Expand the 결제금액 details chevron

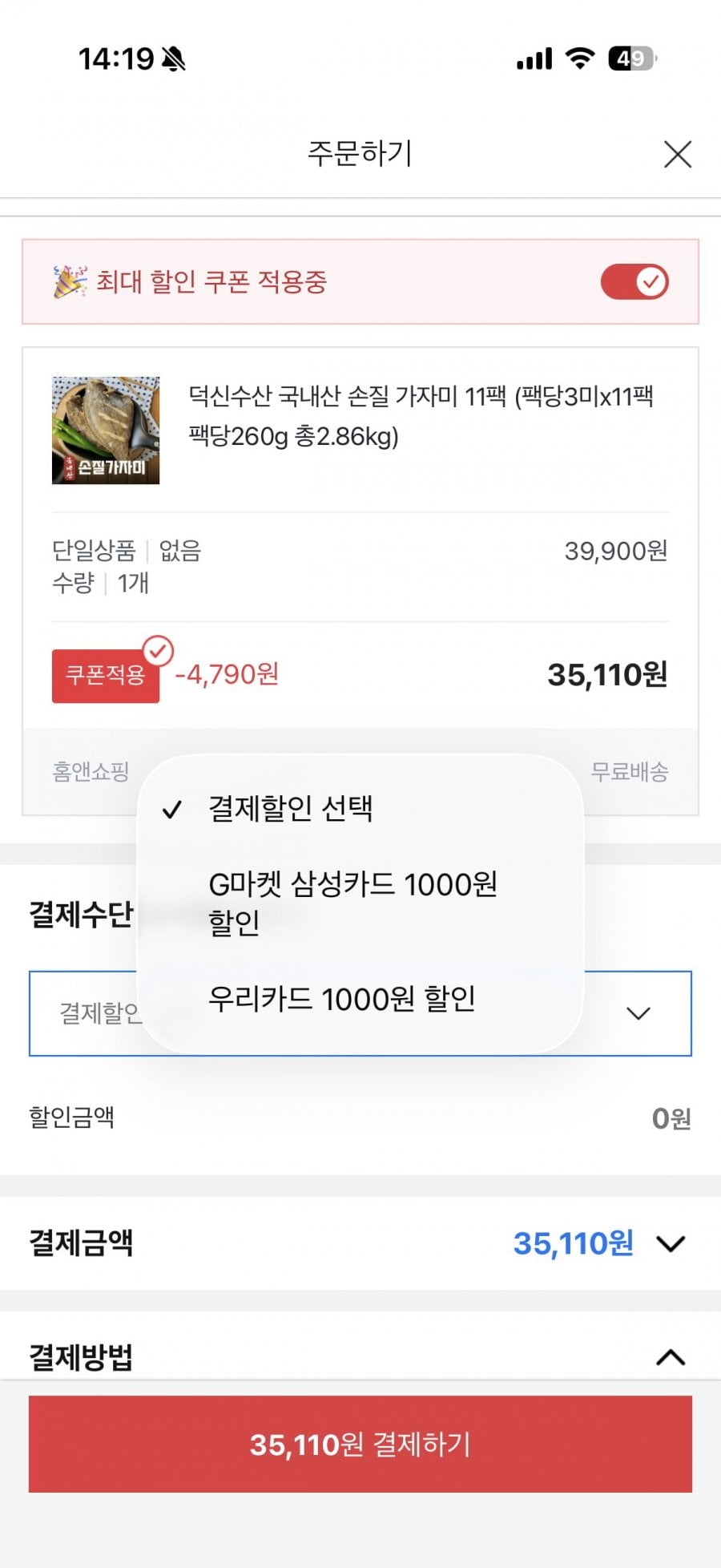(671, 1243)
